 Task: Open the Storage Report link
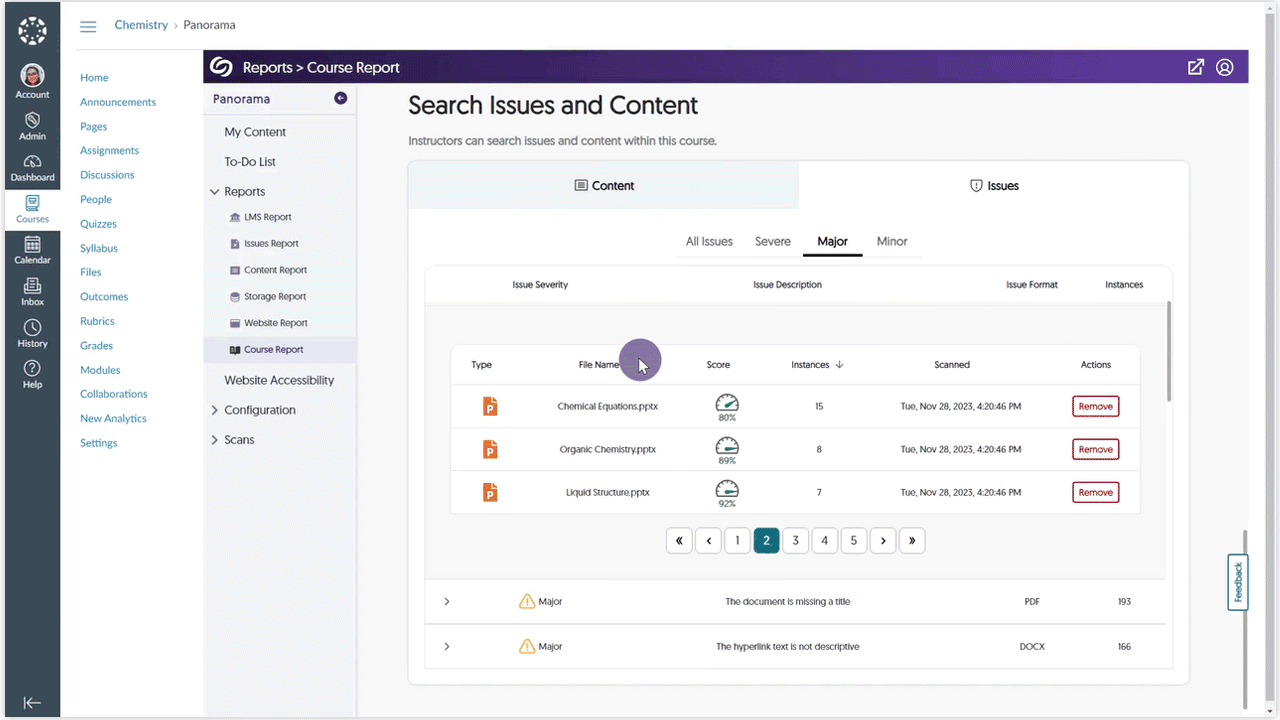click(x=274, y=297)
